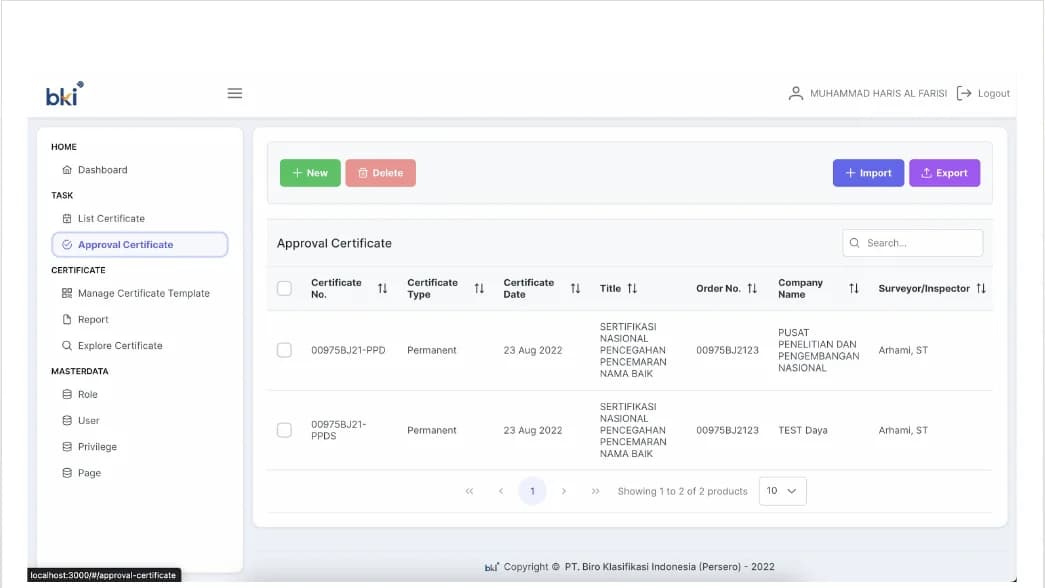The image size is (1045, 588).
Task: Tick checkbox for certificate 00975BJ21-PPDS
Action: pos(285,430)
